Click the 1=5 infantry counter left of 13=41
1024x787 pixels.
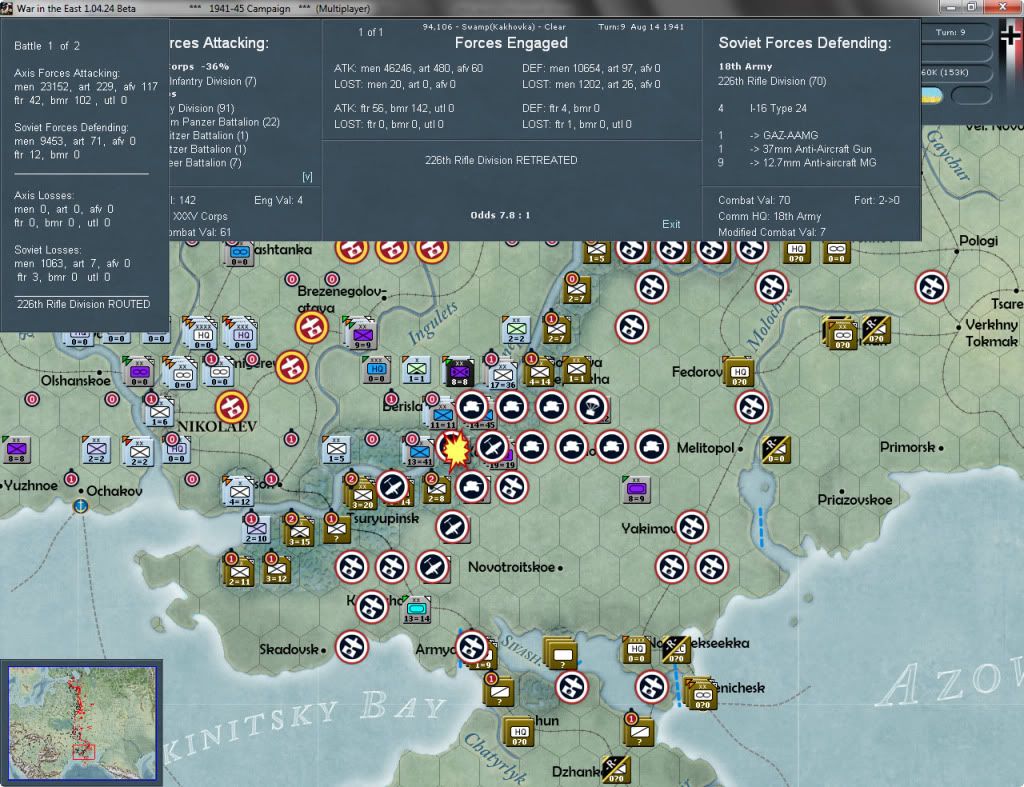[x=336, y=450]
